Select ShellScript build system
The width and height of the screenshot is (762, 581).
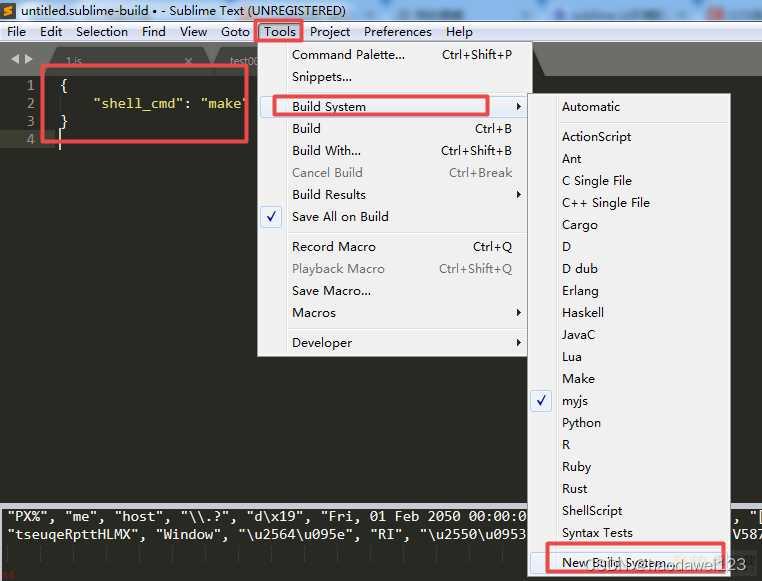tap(630, 511)
